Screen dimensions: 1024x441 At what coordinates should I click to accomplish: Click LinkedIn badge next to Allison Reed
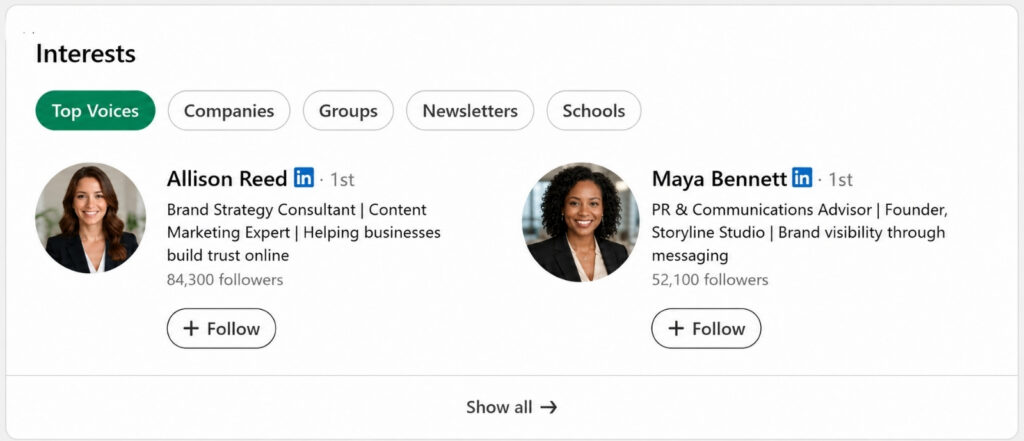pos(304,177)
